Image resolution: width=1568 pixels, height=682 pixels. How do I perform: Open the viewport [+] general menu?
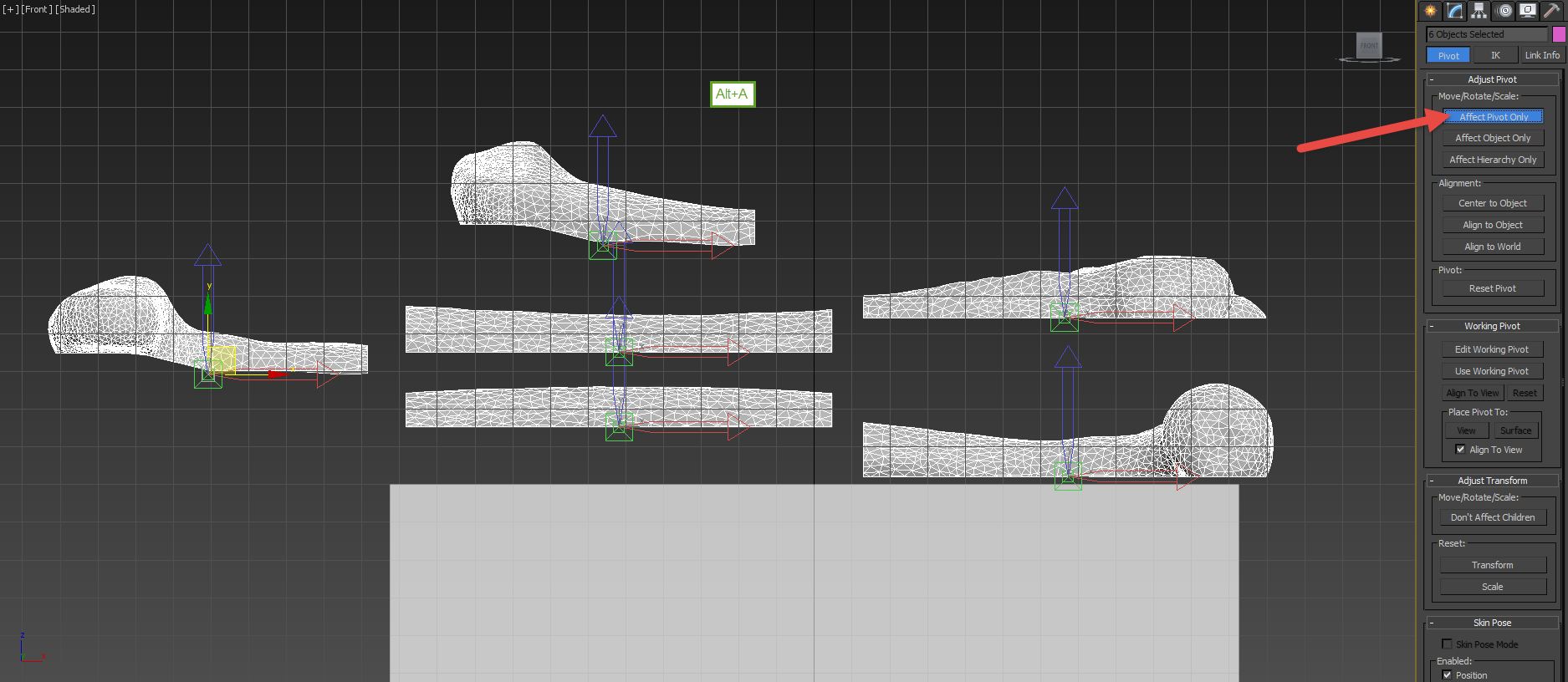[x=10, y=9]
